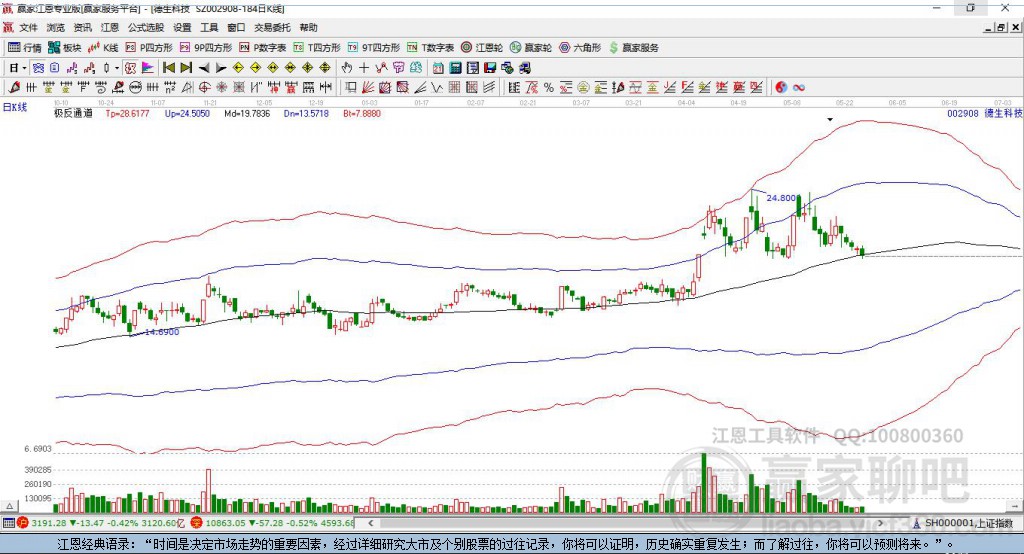Click the 002908 德生科技 stock label

click(984, 113)
